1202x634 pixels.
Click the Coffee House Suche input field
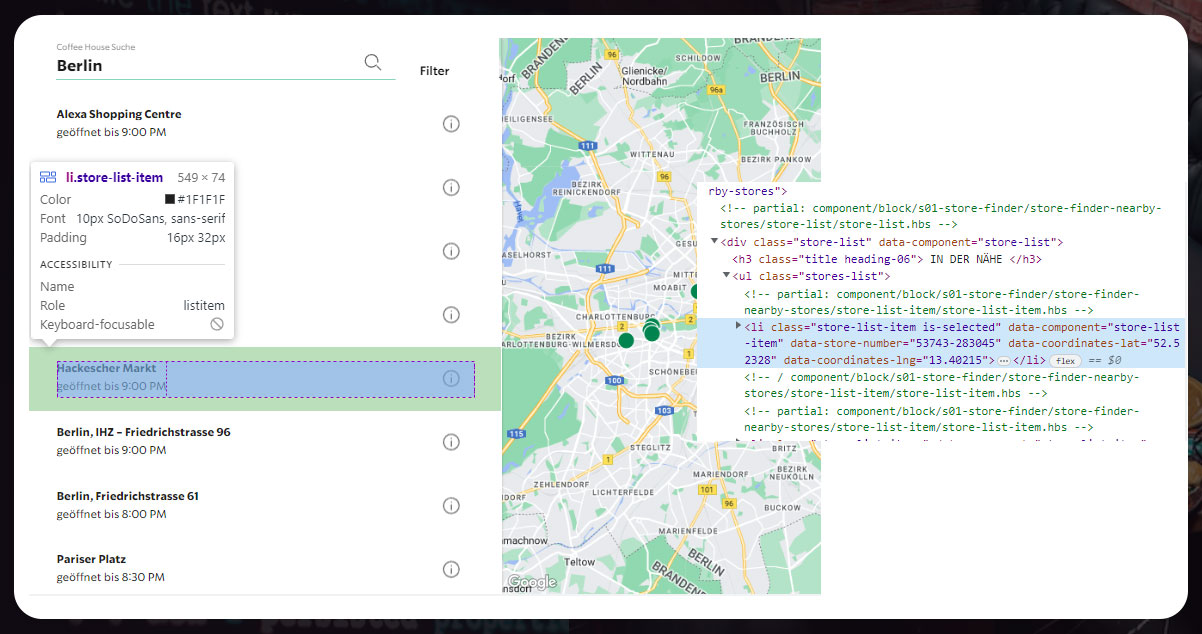tap(205, 66)
